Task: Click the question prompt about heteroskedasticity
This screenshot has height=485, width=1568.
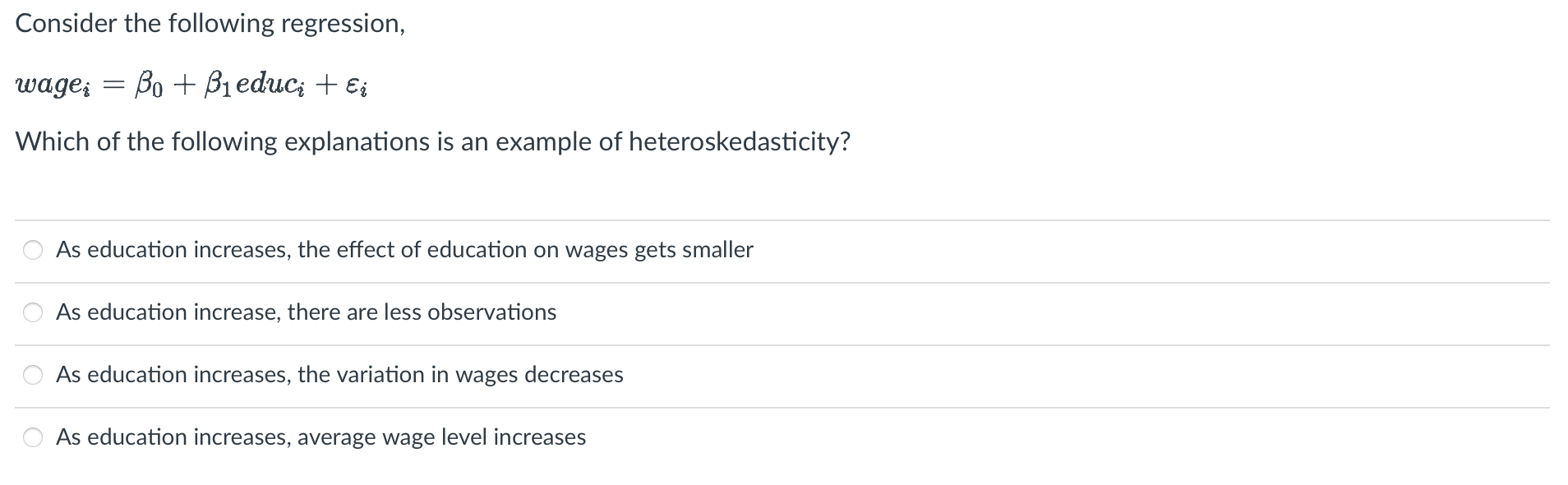Action: tap(433, 141)
